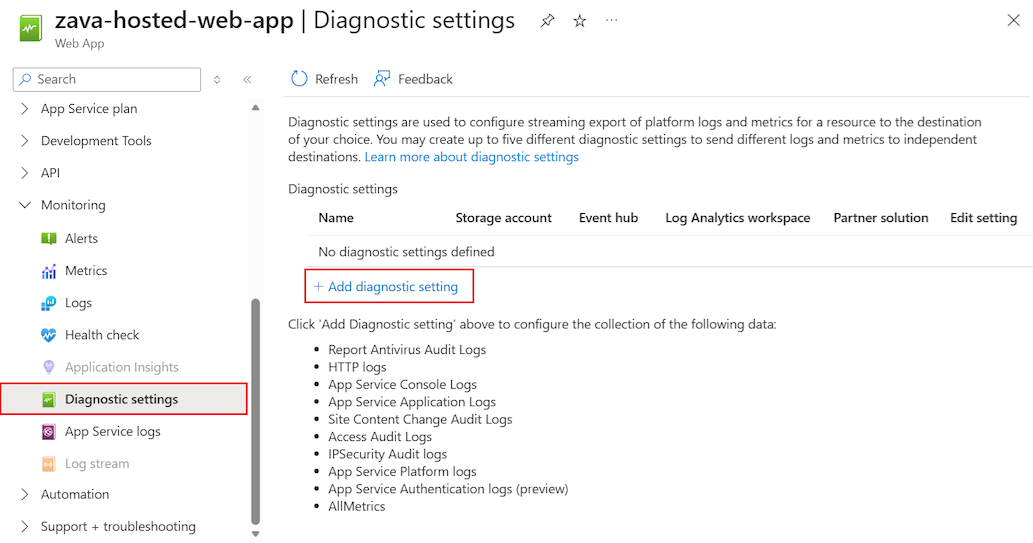
Task: Open Learn more about diagnostic settings link
Action: pyautogui.click(x=472, y=157)
